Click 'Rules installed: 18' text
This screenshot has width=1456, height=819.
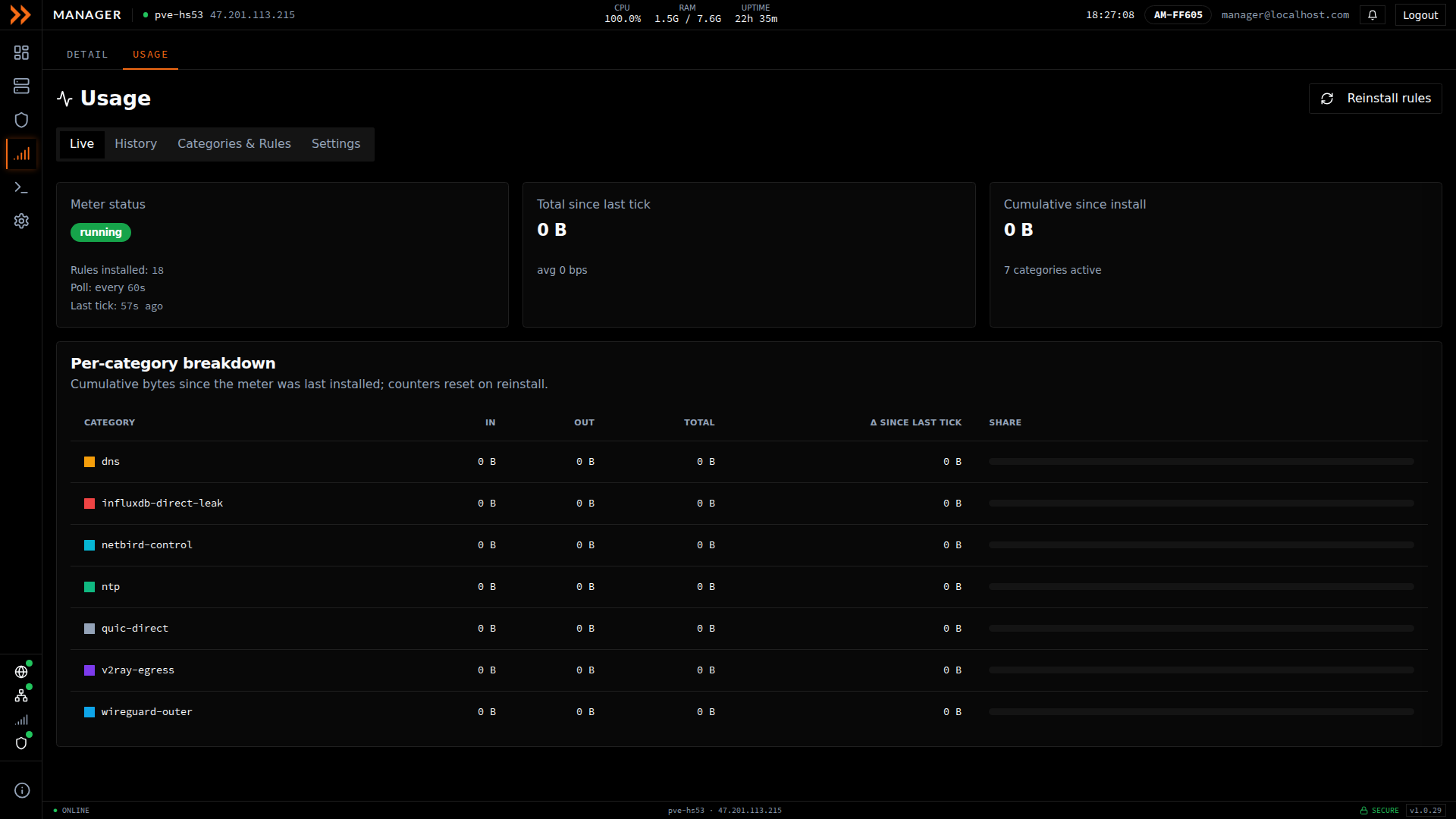[x=117, y=271]
